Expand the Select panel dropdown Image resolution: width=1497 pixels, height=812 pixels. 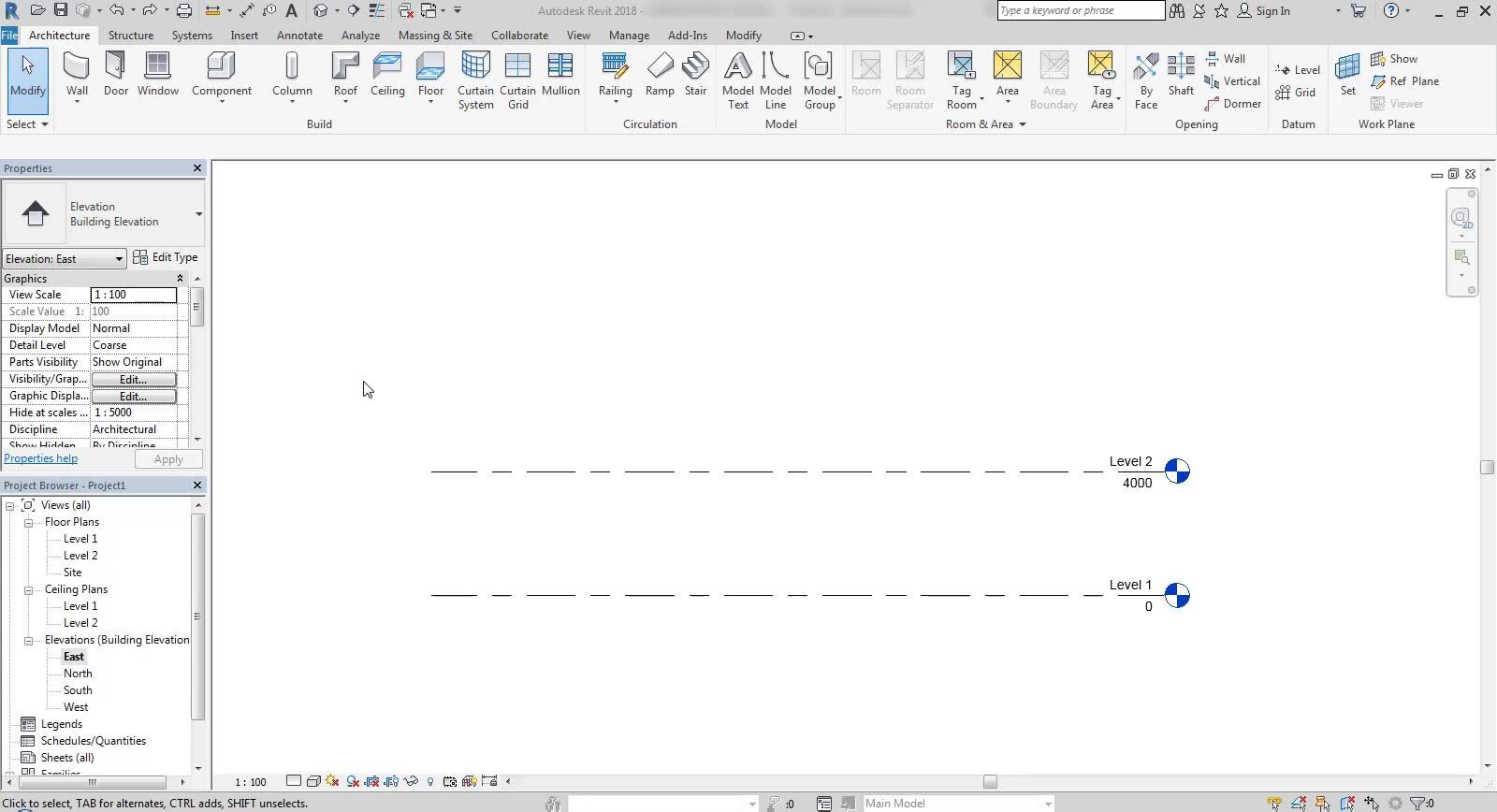pyautogui.click(x=27, y=124)
